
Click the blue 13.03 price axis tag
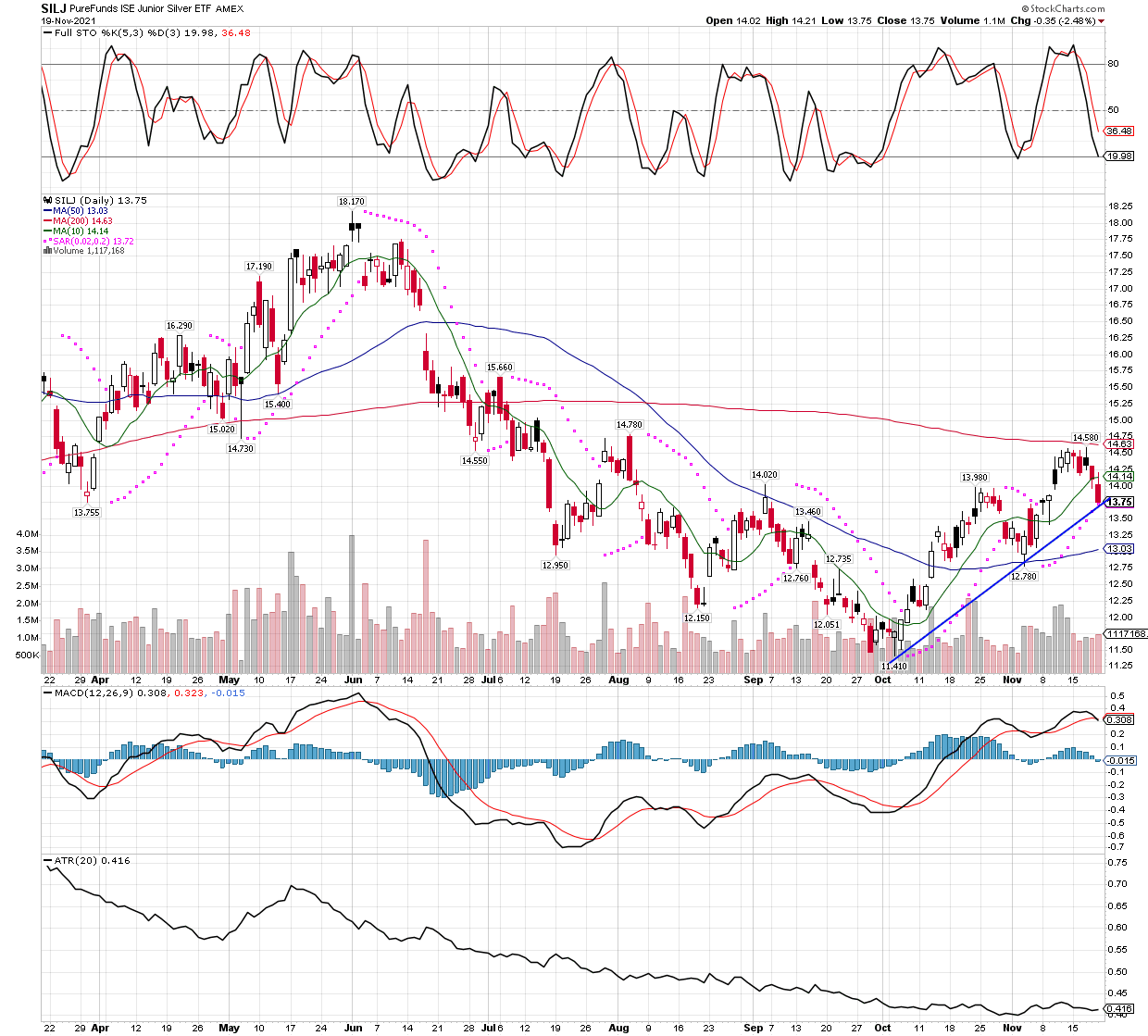click(x=1120, y=549)
